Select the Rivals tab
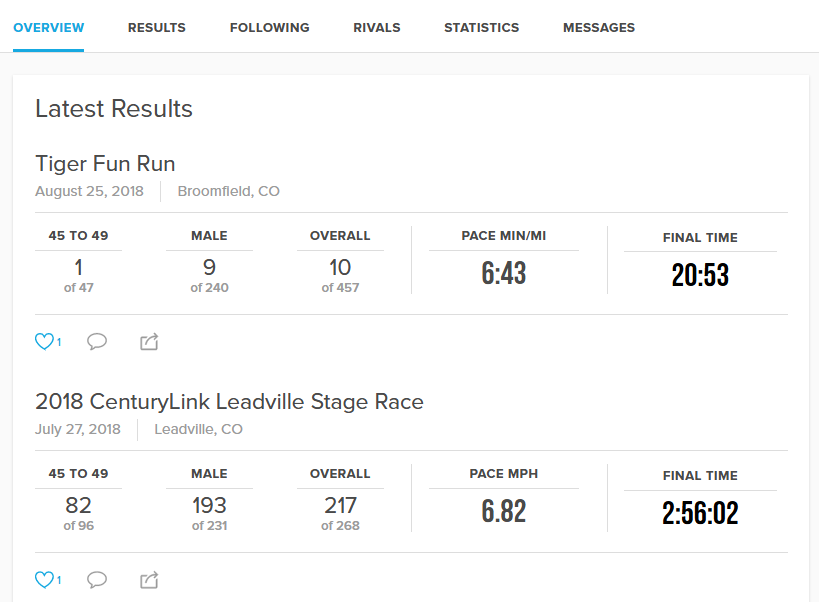 [x=377, y=28]
